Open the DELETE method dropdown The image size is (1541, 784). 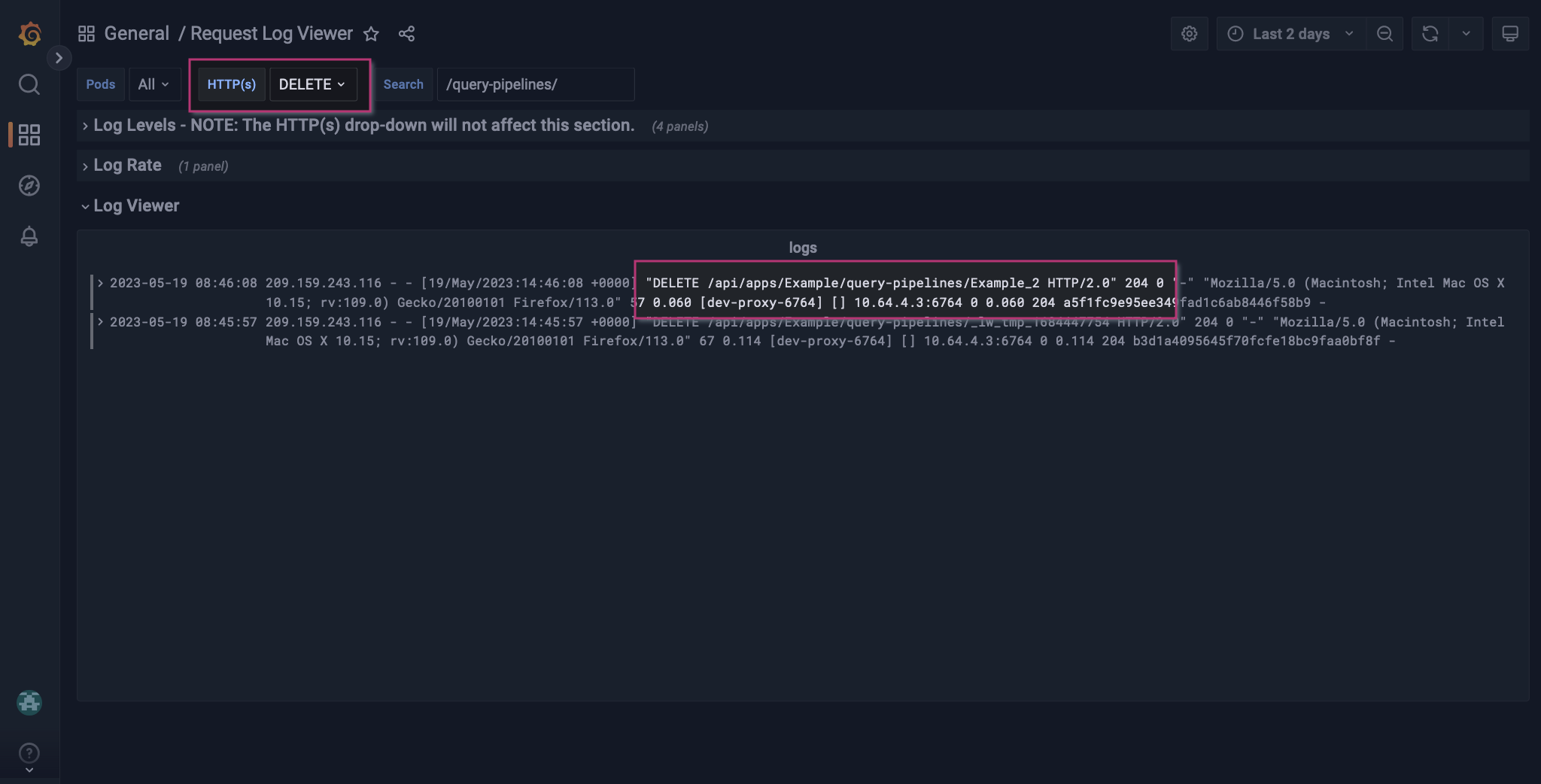pos(312,84)
